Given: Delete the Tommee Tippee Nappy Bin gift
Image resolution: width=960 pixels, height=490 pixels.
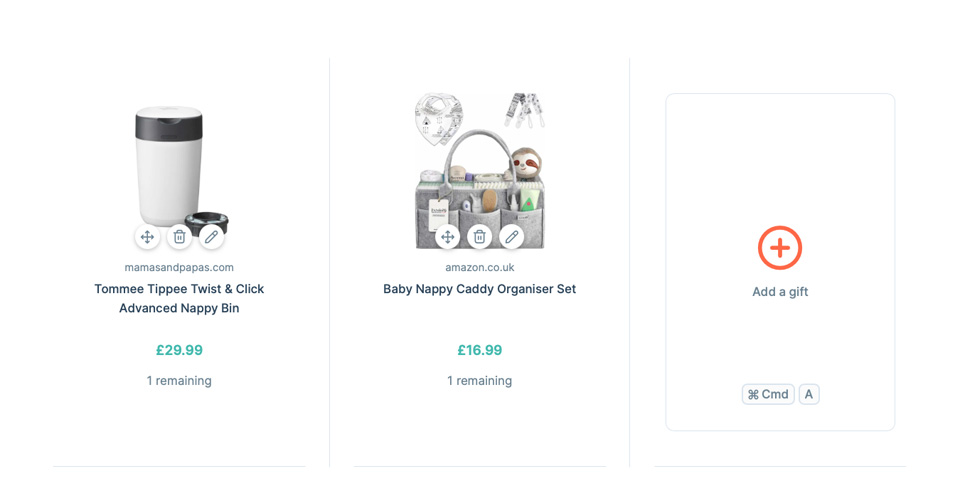Looking at the screenshot, I should 179,237.
